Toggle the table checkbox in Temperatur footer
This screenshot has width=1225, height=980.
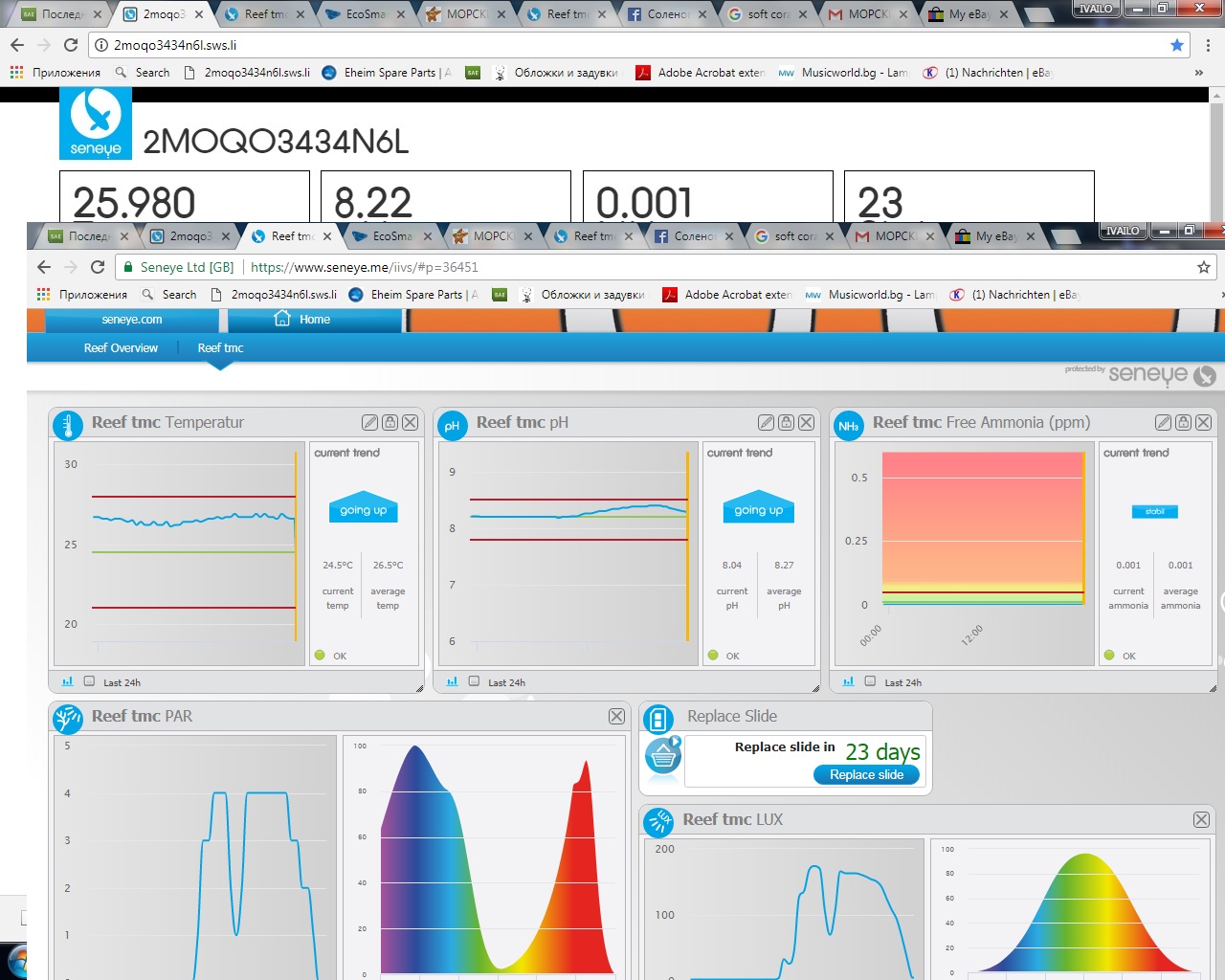pyautogui.click(x=89, y=681)
